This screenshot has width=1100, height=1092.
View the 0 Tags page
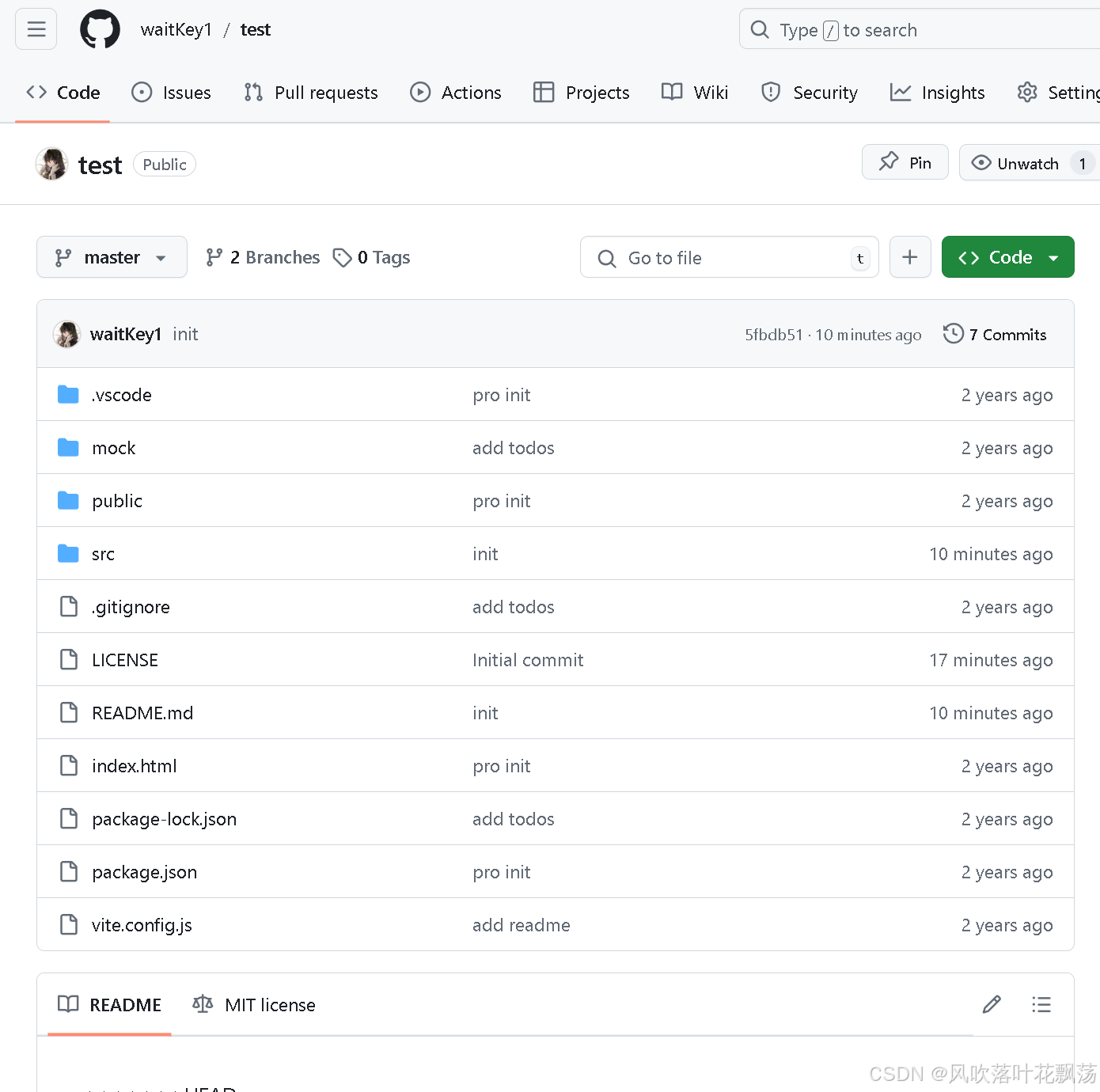coord(372,257)
